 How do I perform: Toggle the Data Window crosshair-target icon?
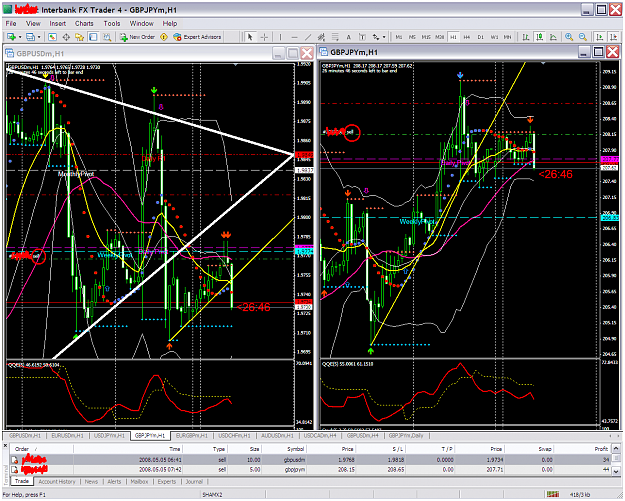pos(66,37)
